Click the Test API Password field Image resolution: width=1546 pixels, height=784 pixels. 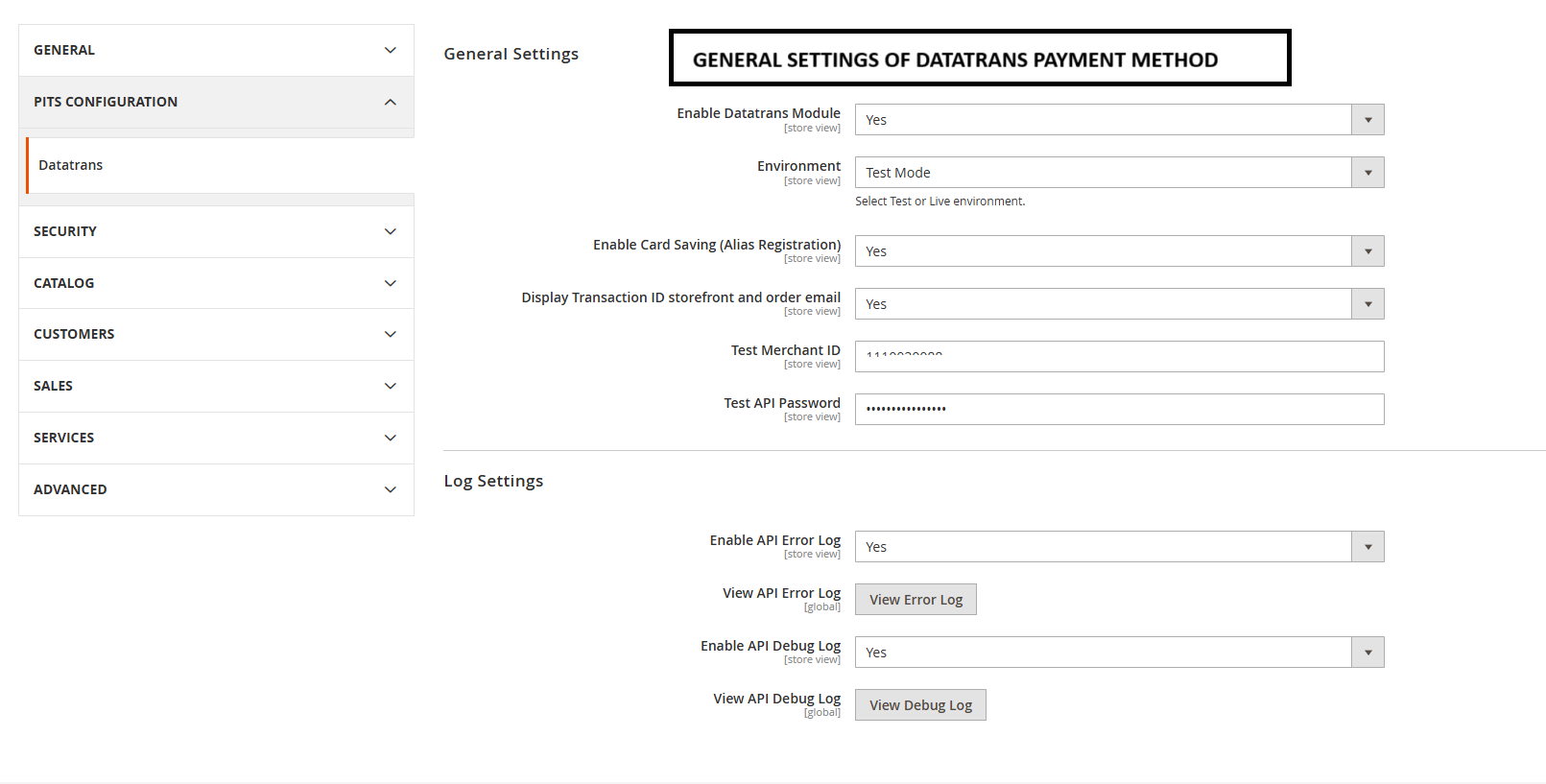(1119, 410)
